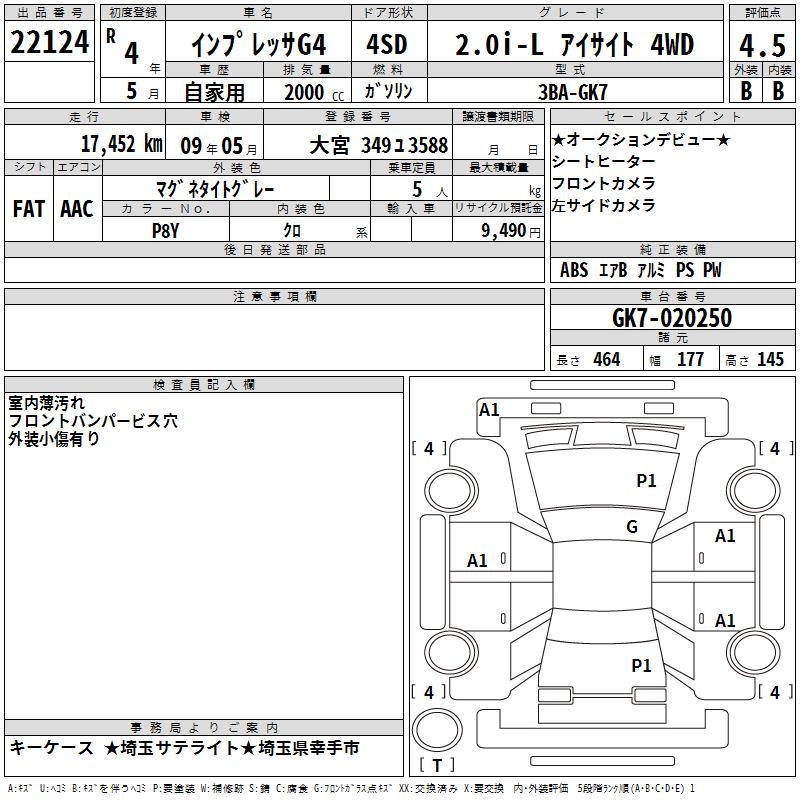This screenshot has width=800, height=800.
Task: Click the 車台番号 header
Action: [x=672, y=296]
